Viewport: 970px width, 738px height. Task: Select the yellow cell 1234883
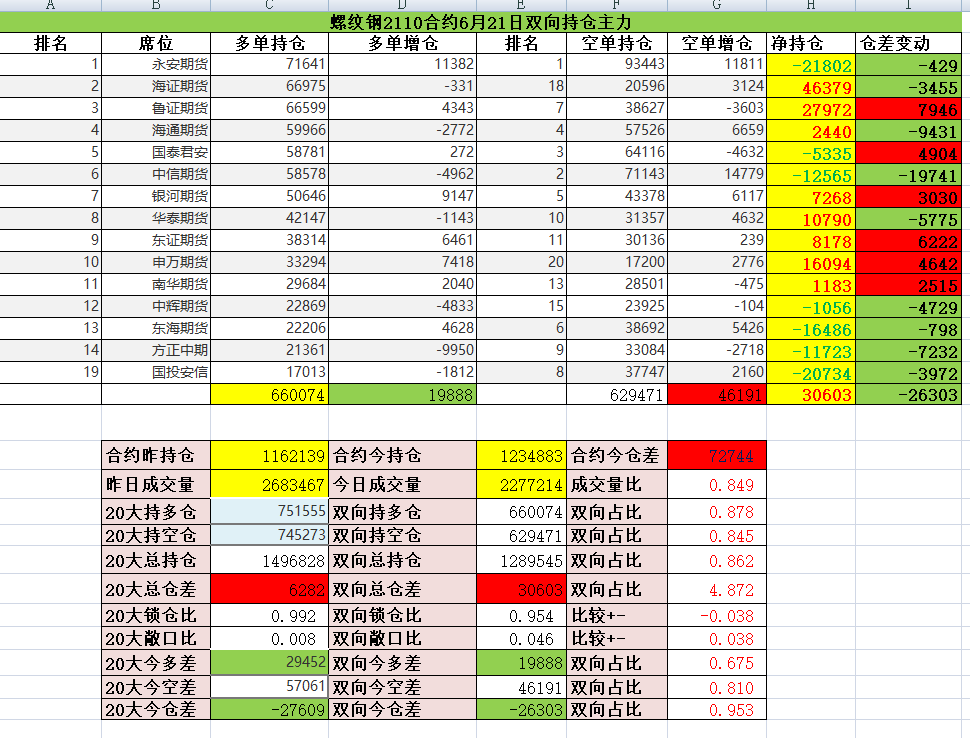tap(521, 455)
